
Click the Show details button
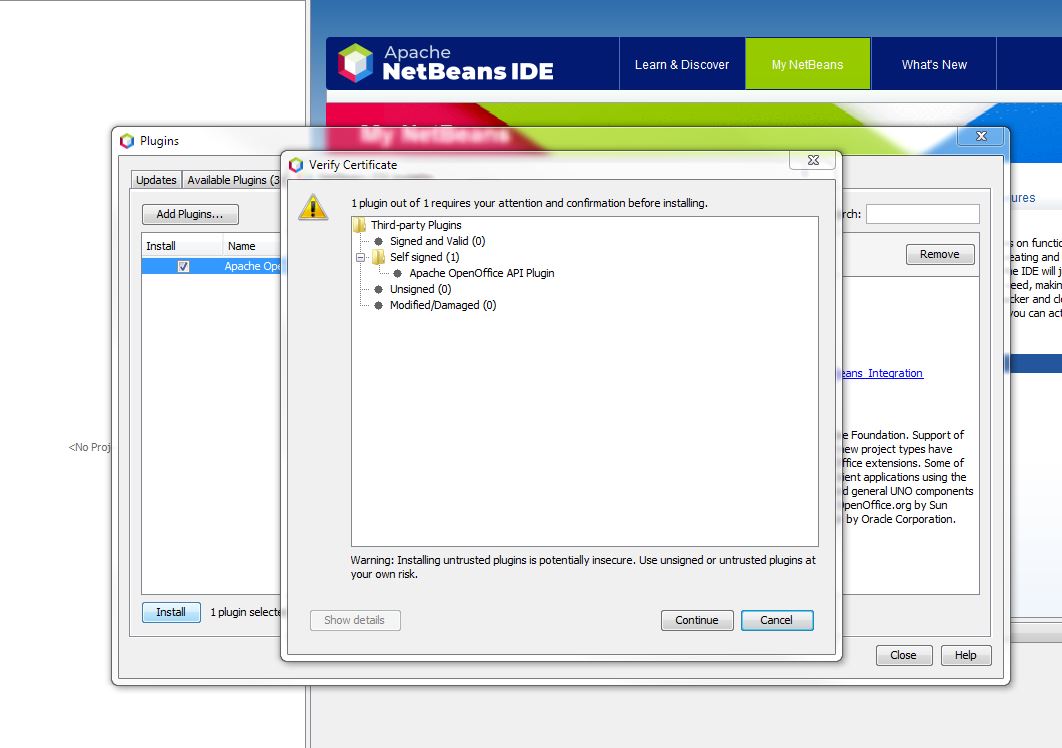pyautogui.click(x=355, y=620)
